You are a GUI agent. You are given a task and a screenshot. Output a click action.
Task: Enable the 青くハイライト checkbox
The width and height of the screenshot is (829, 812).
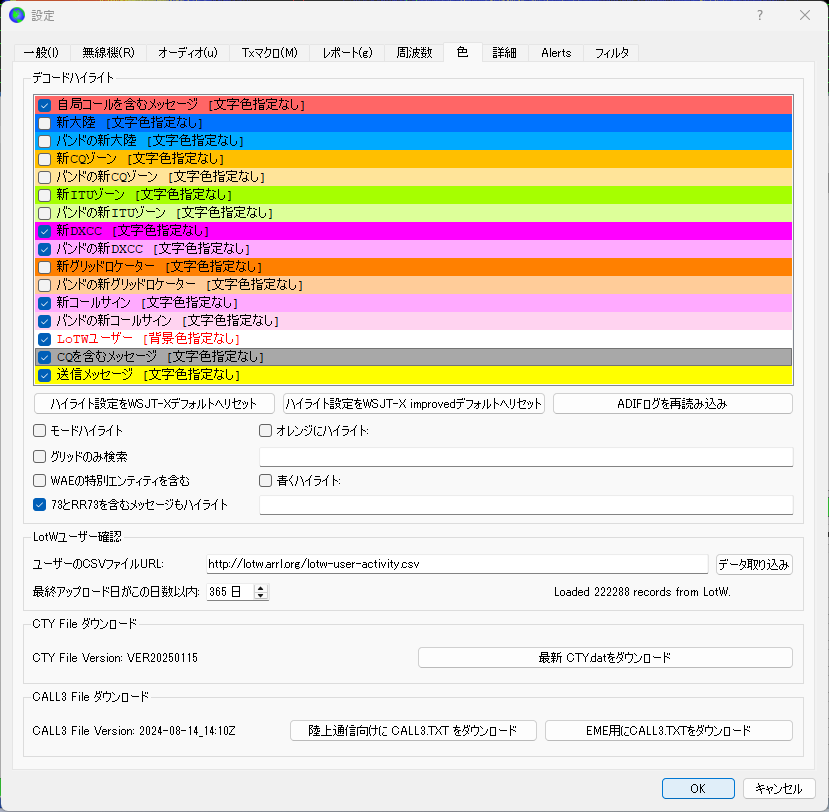tap(265, 481)
